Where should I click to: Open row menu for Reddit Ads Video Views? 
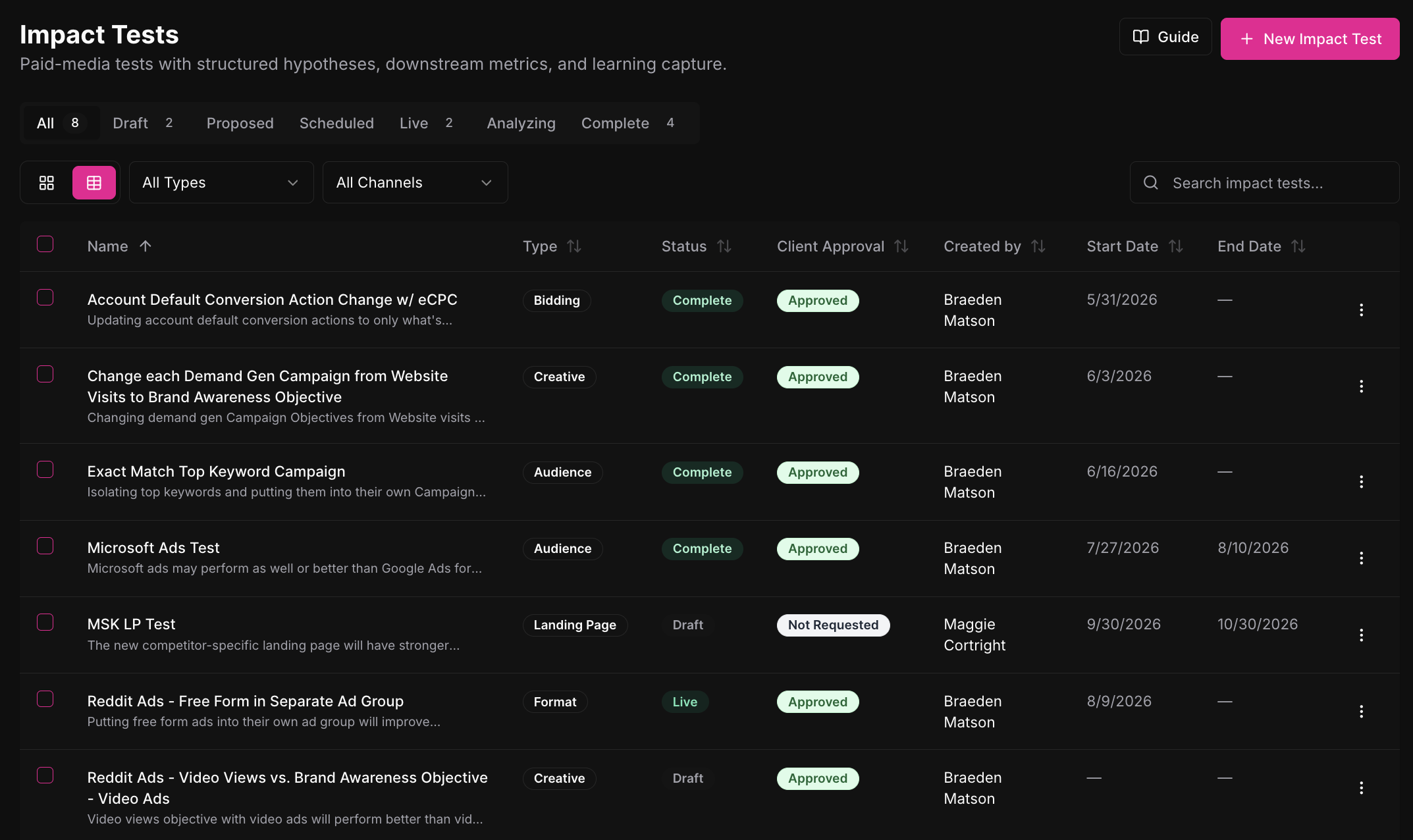tap(1361, 788)
